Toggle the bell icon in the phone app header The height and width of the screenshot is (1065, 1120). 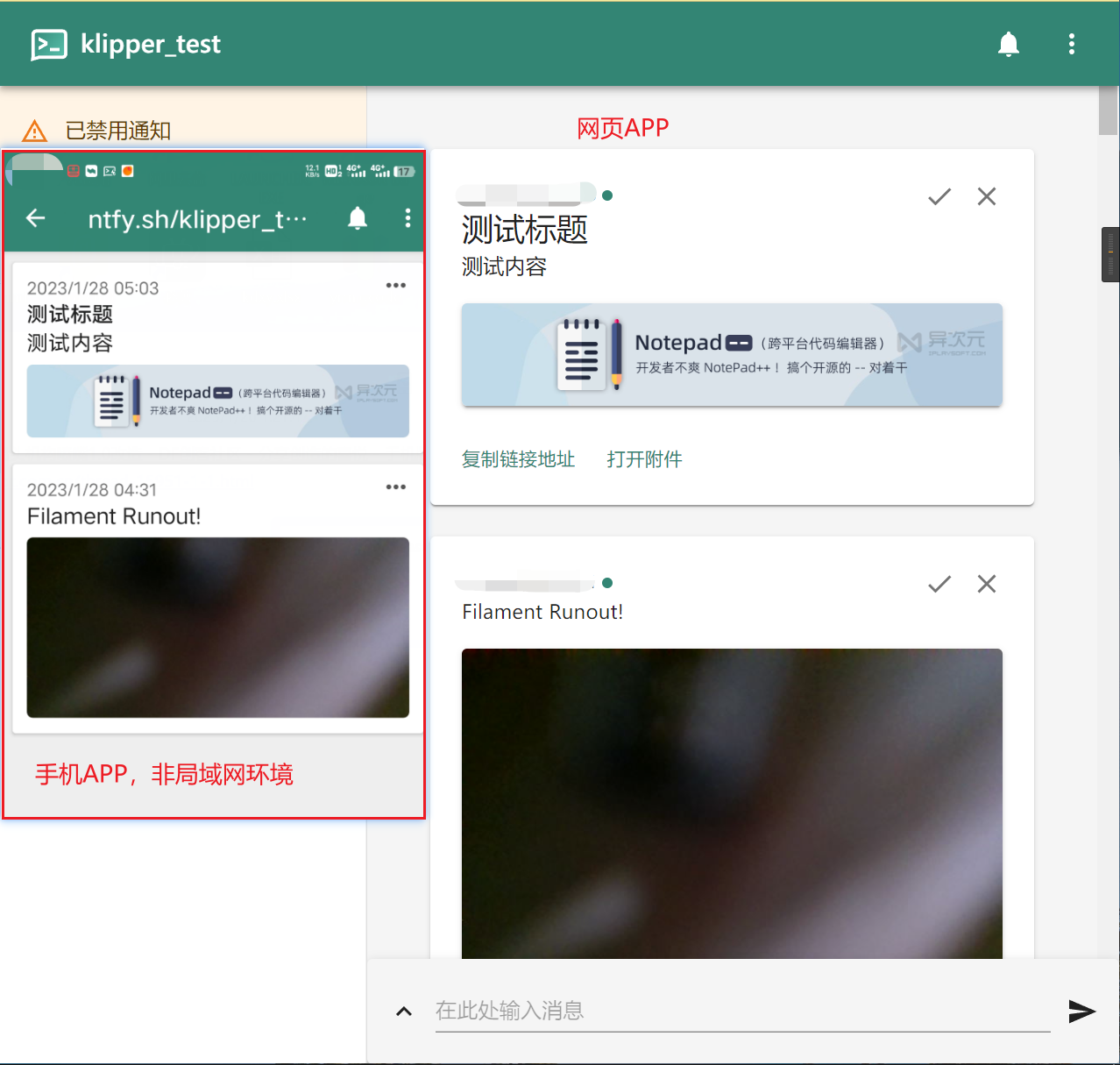[358, 217]
